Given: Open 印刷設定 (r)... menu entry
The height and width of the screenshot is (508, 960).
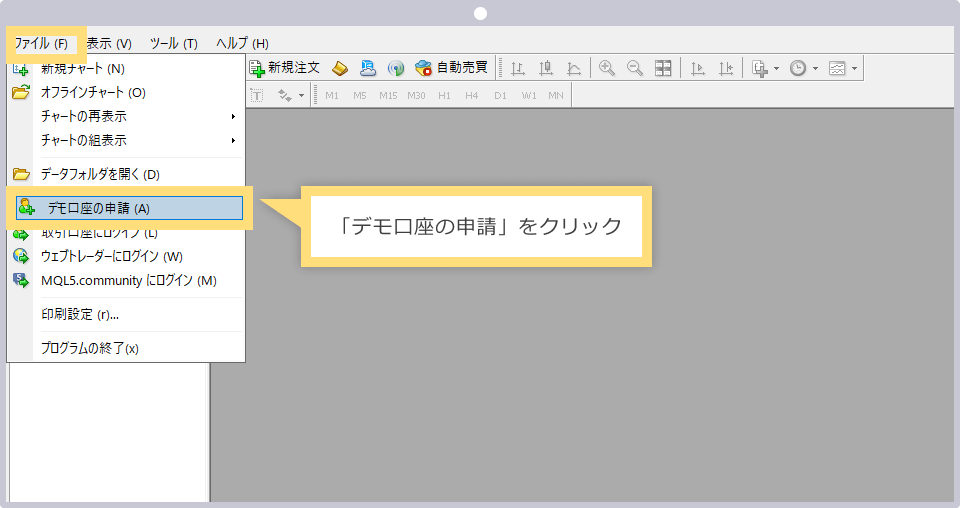Looking at the screenshot, I should click(126, 315).
